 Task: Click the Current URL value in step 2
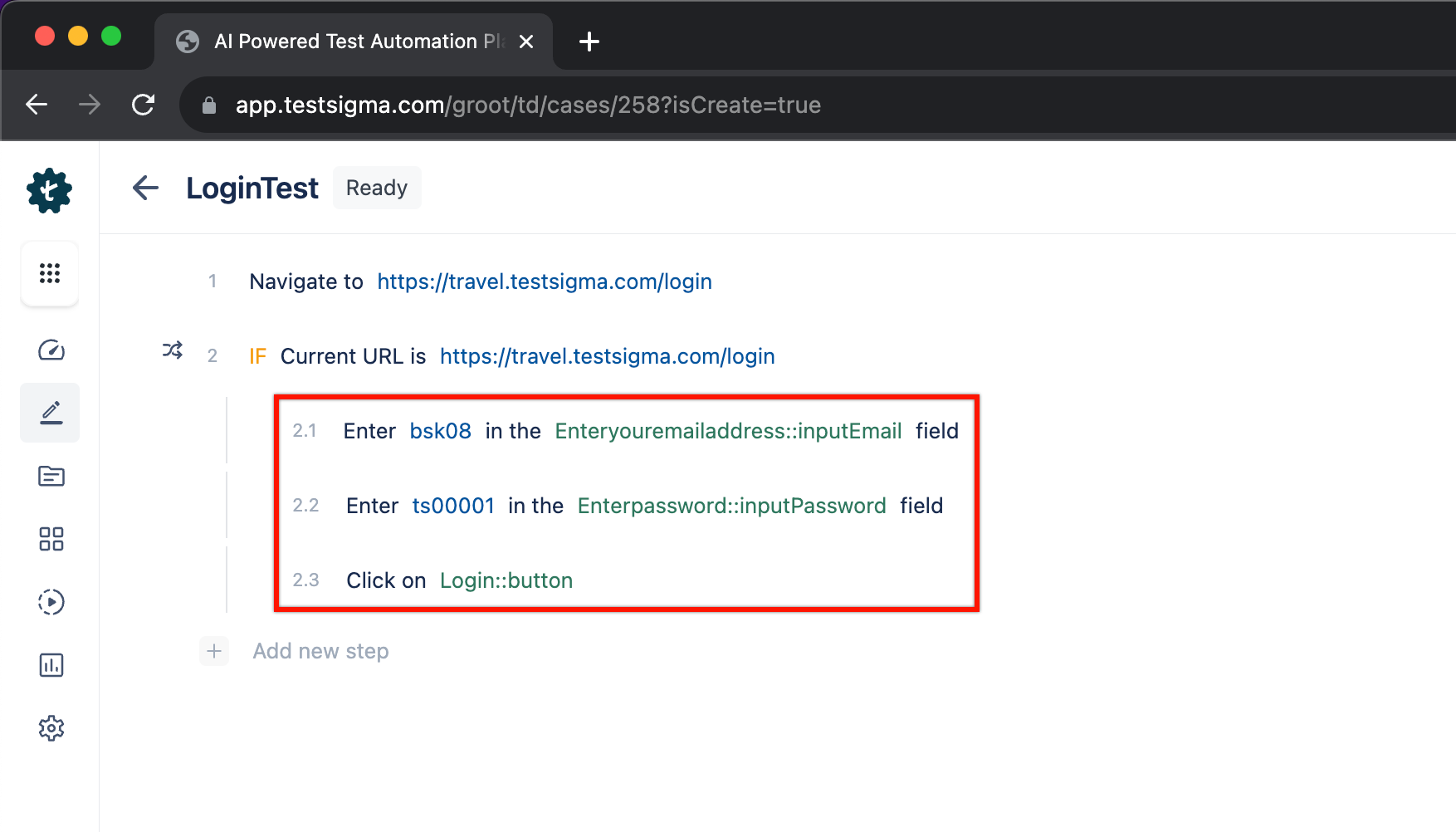coord(608,356)
